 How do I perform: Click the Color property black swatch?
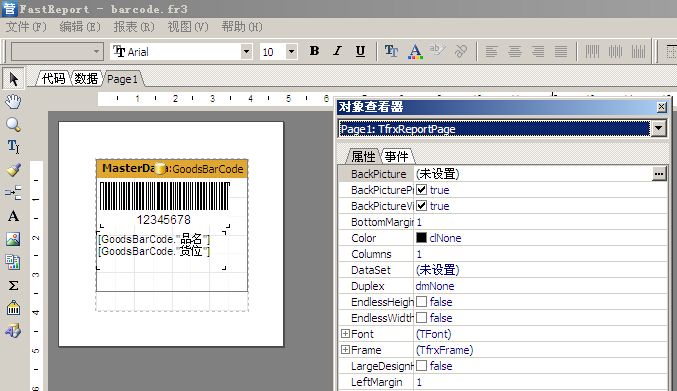click(x=421, y=238)
